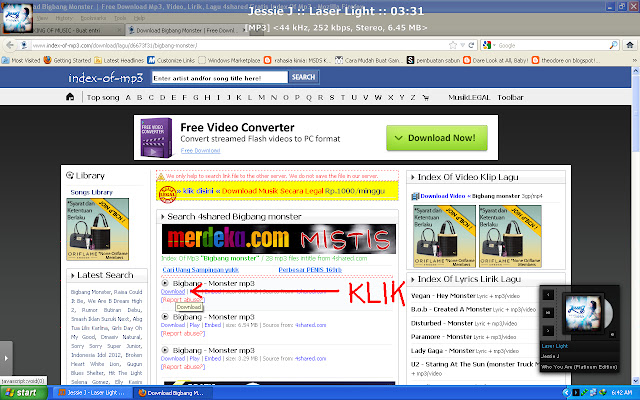The height and width of the screenshot is (400, 640).
Task: Expand the side panel arrow at left edge
Action: pos(6,358)
